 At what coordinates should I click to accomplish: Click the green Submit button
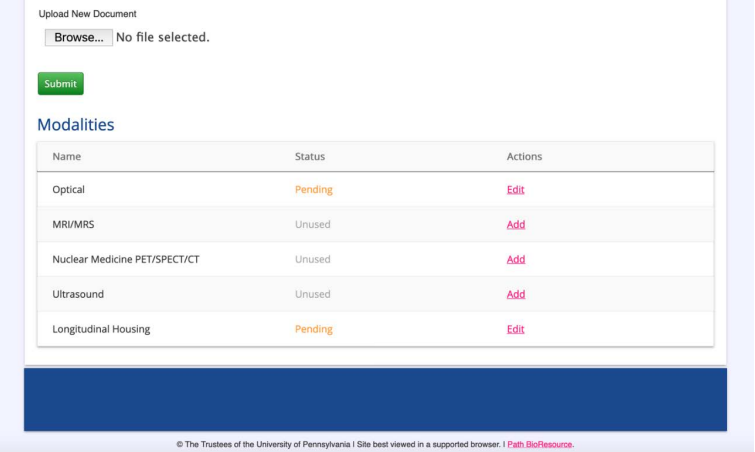coord(61,84)
